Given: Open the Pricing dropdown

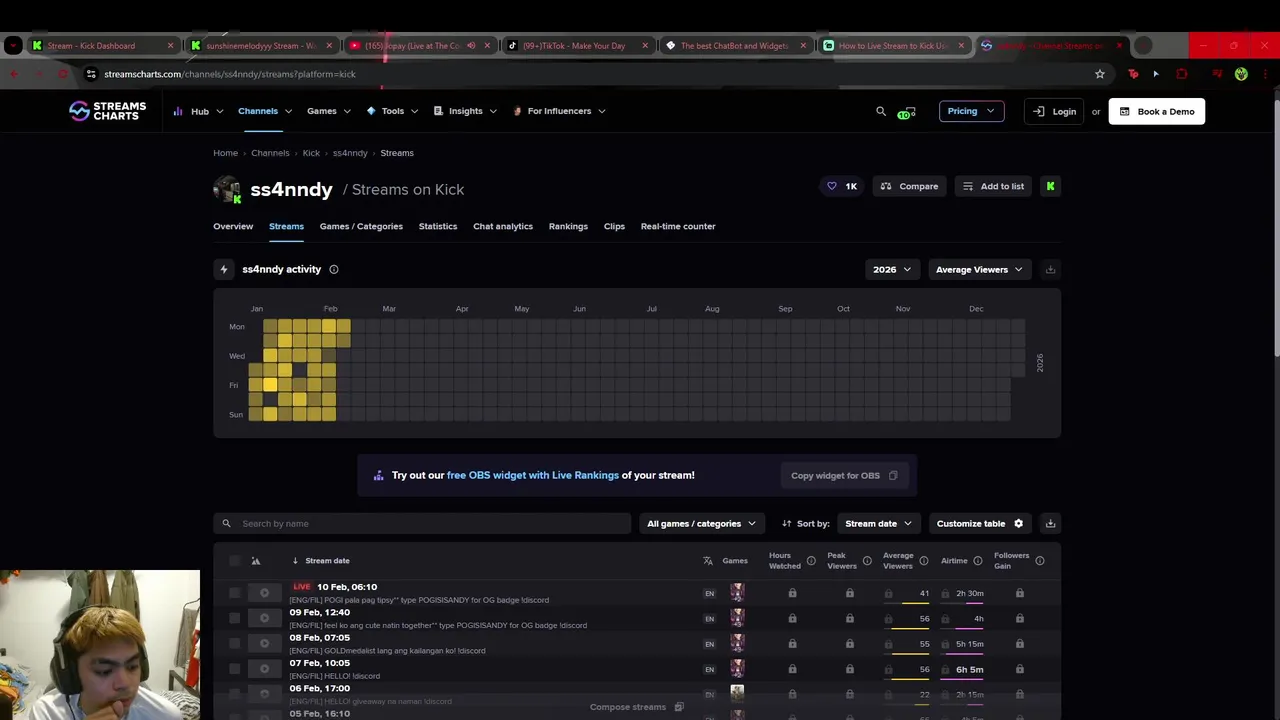Looking at the screenshot, I should coord(971,111).
